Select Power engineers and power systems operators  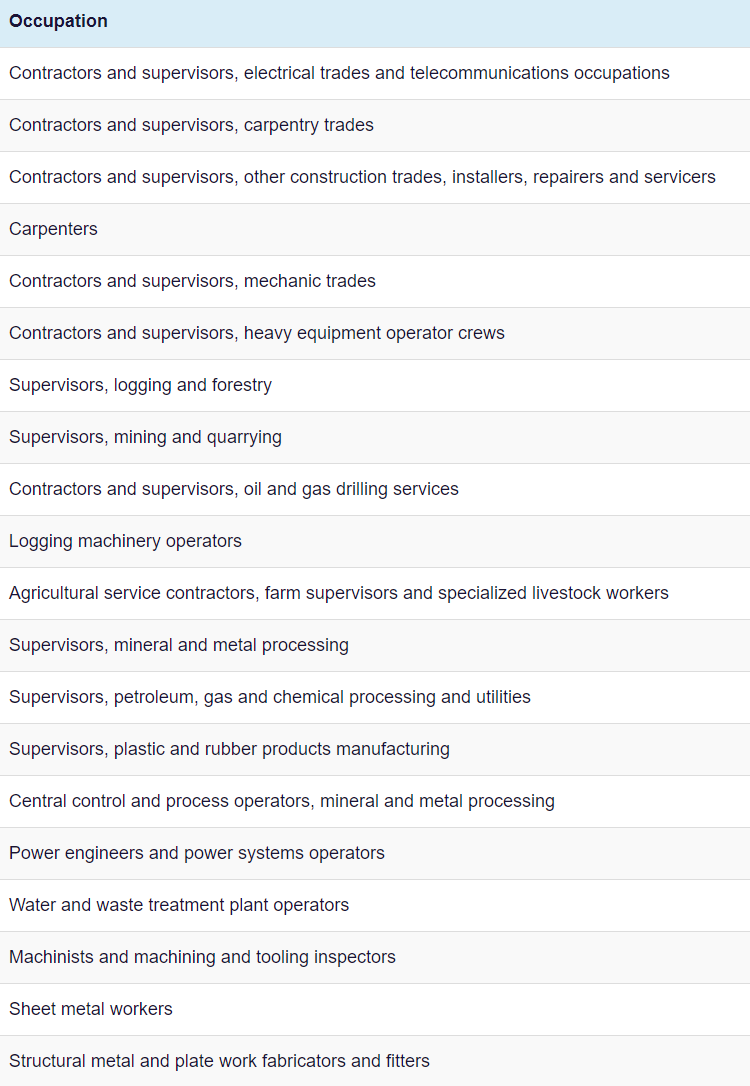tap(375, 853)
